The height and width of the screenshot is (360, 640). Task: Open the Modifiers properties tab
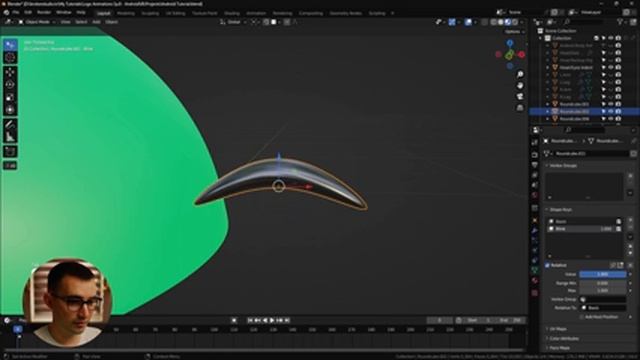pos(535,231)
